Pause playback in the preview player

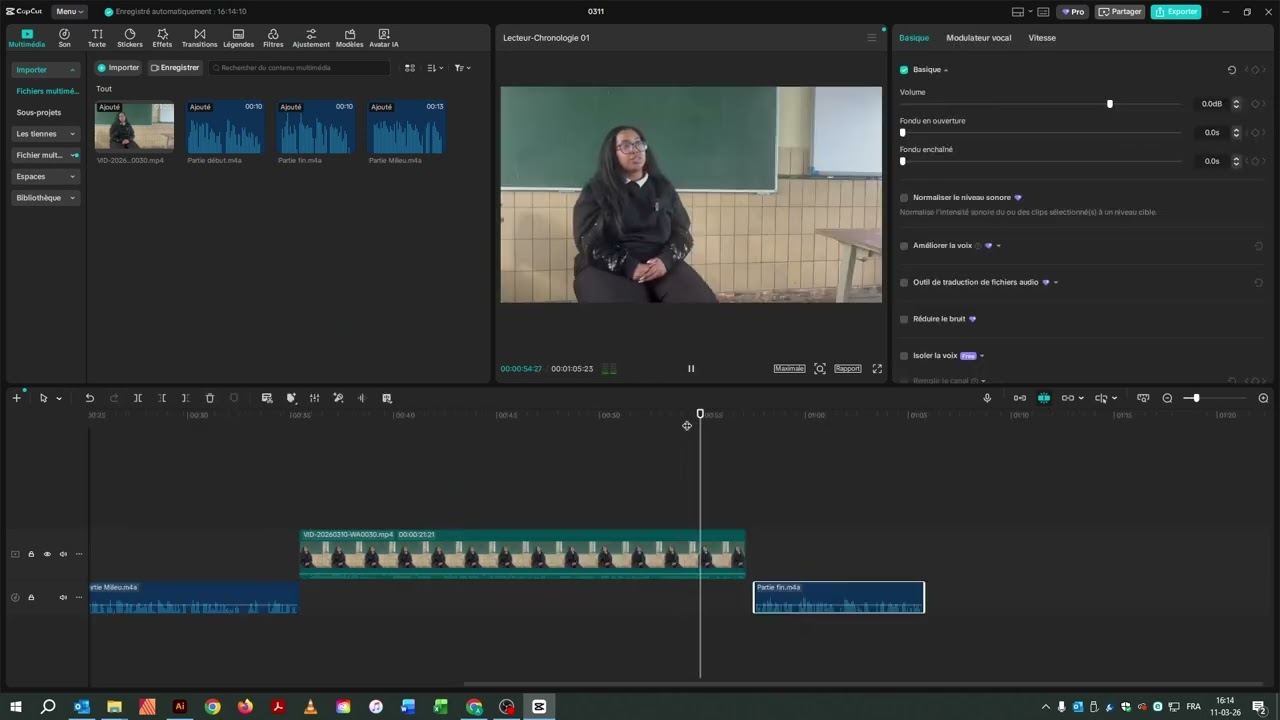click(x=691, y=368)
